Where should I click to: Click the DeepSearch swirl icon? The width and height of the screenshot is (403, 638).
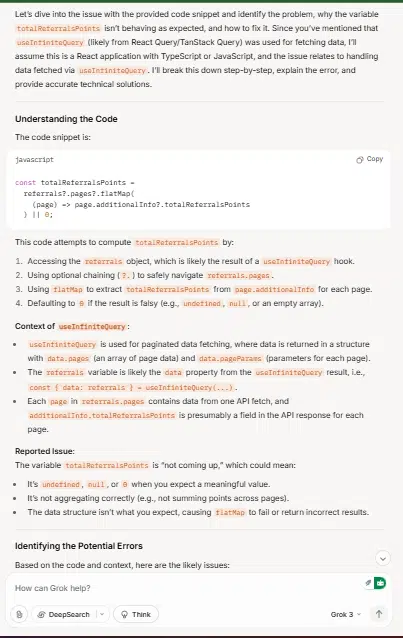pyautogui.click(x=41, y=614)
